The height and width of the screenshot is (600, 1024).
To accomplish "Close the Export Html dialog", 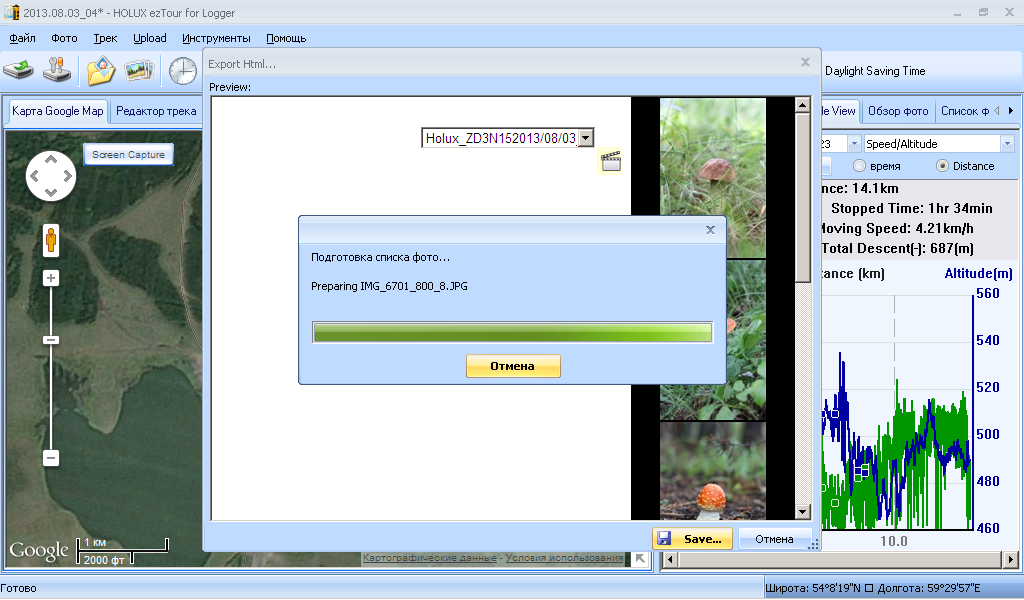I will point(805,62).
